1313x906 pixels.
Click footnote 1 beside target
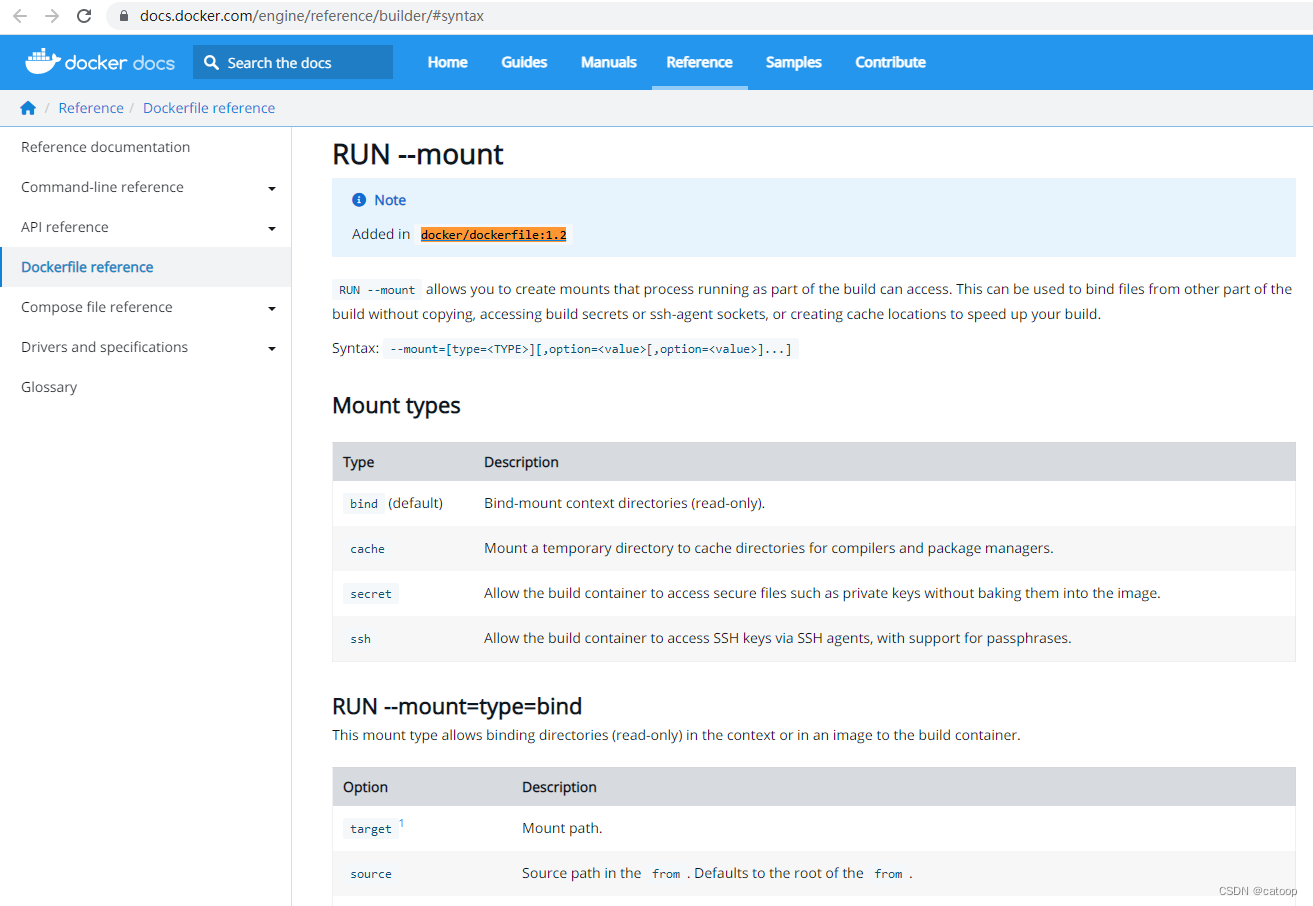tap(401, 824)
